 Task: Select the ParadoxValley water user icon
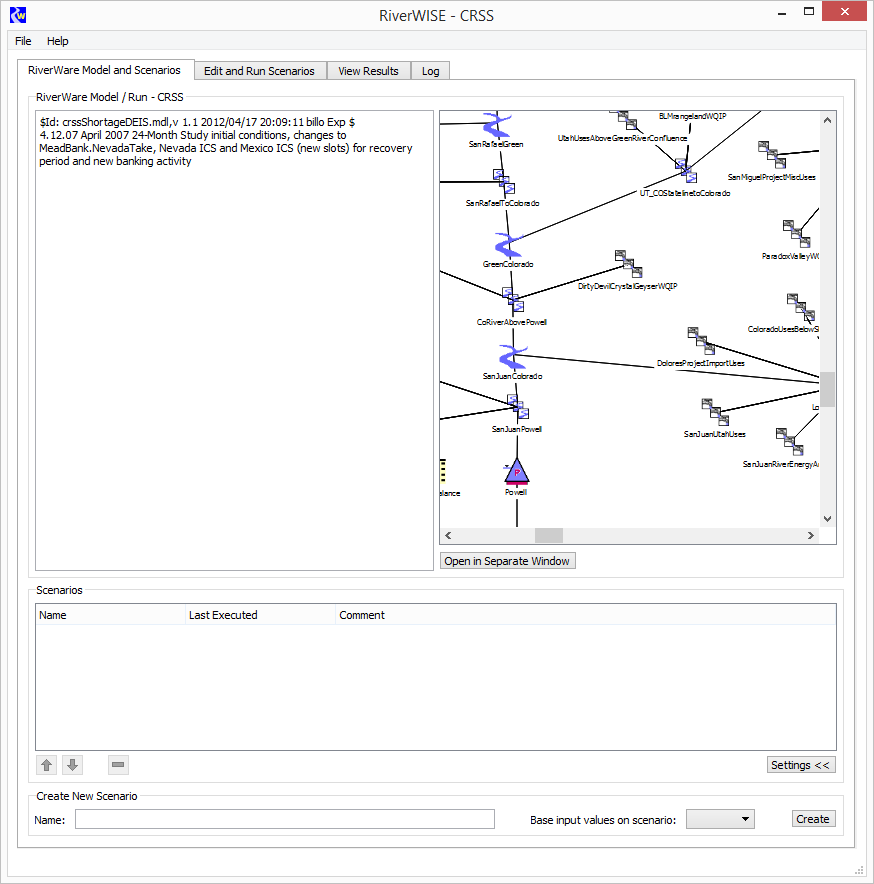pyautogui.click(x=797, y=233)
